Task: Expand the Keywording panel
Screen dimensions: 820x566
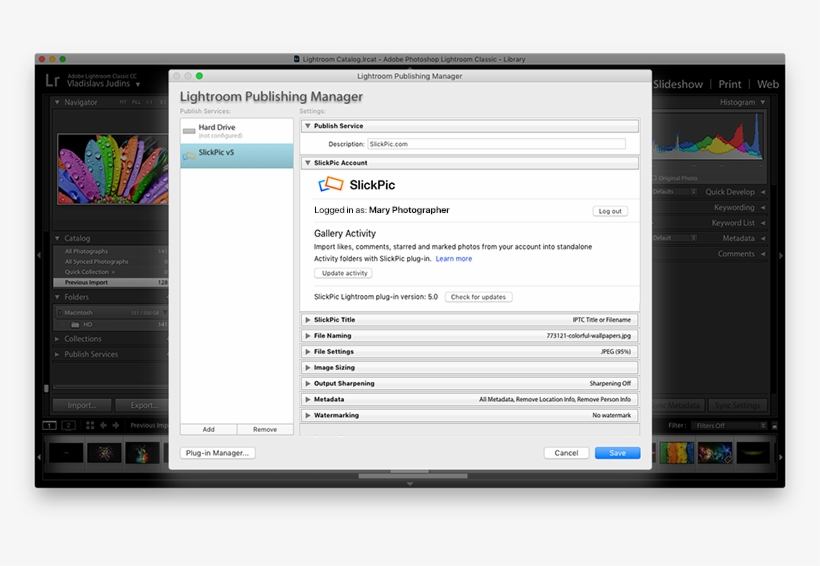Action: pyautogui.click(x=763, y=208)
